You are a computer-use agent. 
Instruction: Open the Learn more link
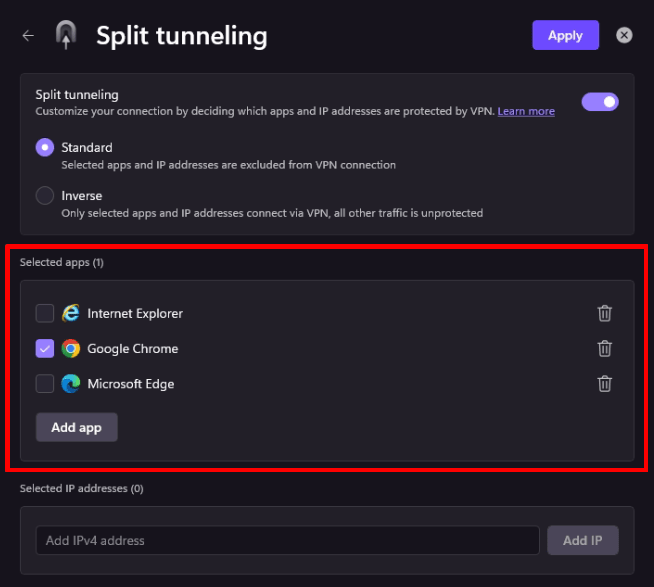tap(526, 111)
